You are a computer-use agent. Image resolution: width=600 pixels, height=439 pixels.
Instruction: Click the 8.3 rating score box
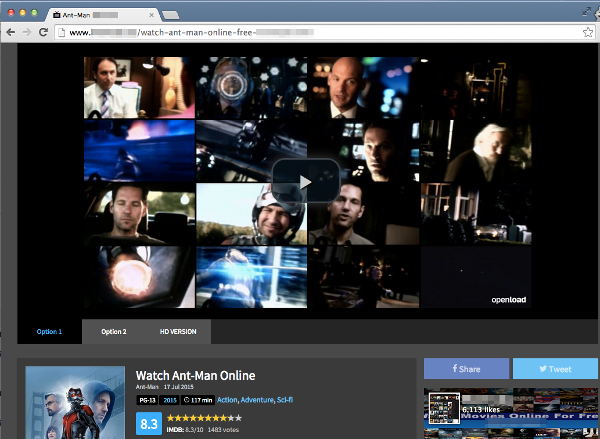click(149, 423)
